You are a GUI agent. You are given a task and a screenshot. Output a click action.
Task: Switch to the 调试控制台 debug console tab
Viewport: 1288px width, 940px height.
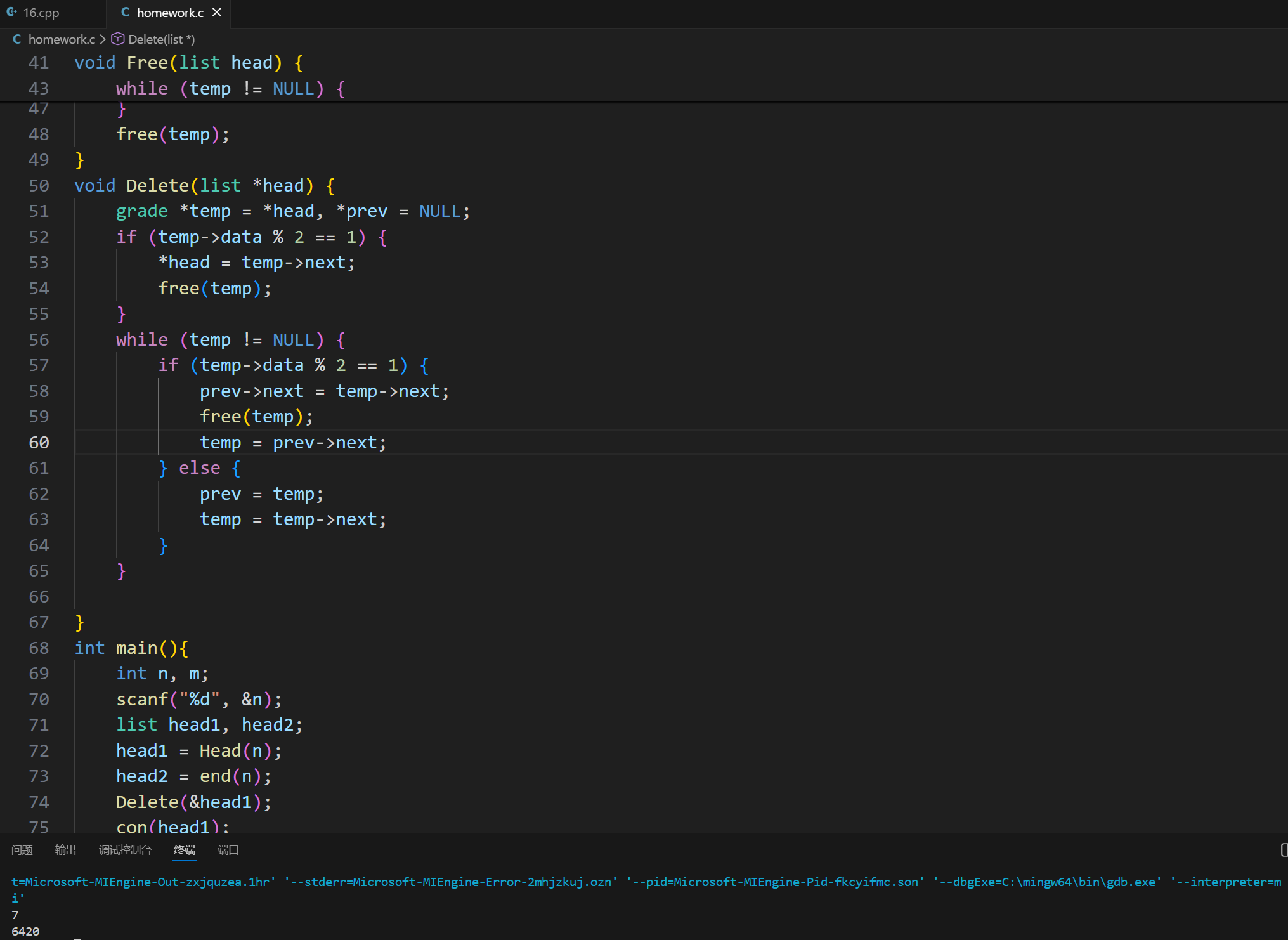(x=125, y=850)
